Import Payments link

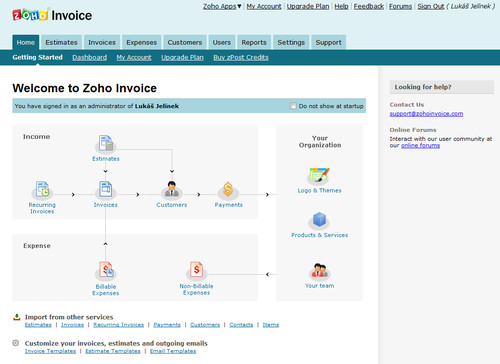[167, 325]
